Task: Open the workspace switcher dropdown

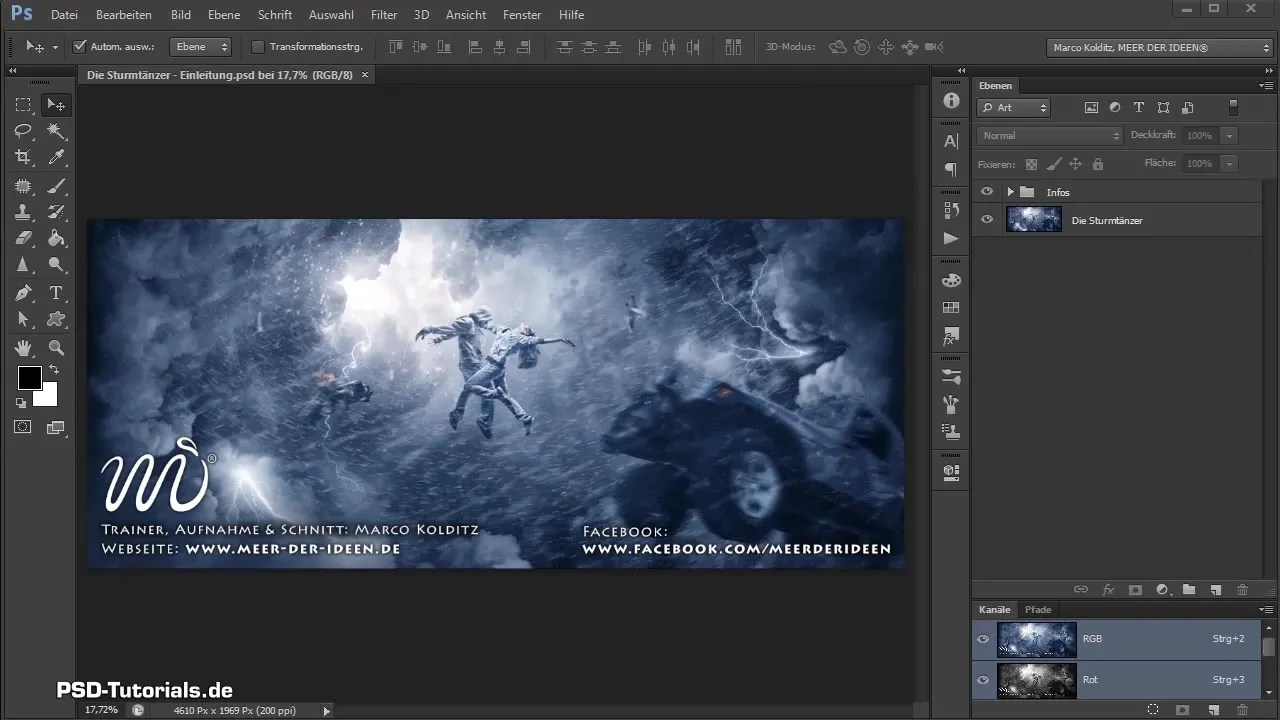Action: (1159, 47)
